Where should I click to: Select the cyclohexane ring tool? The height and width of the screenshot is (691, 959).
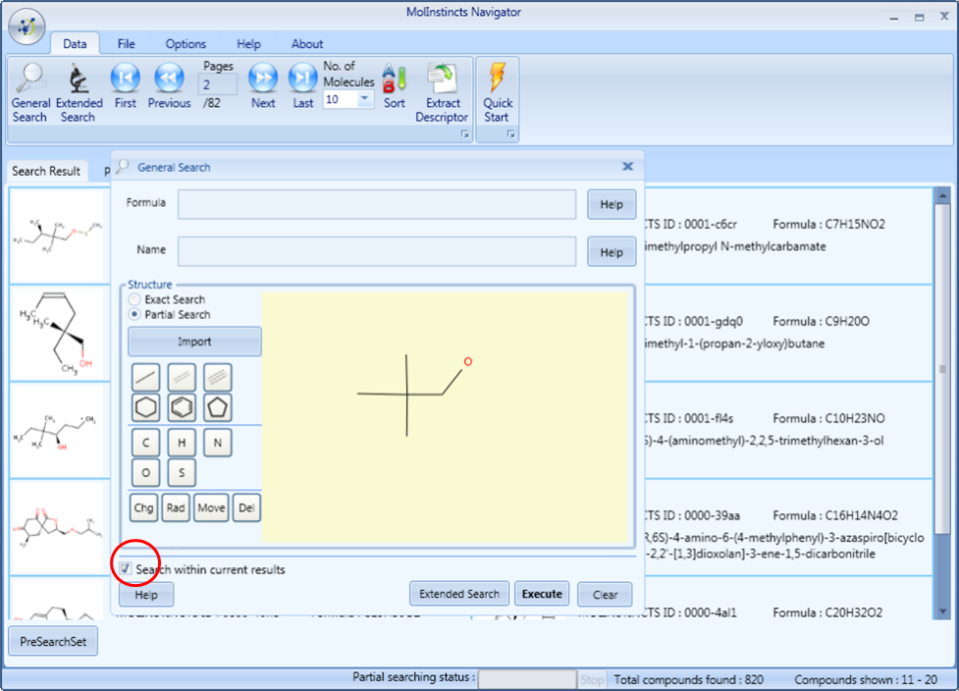(x=146, y=407)
